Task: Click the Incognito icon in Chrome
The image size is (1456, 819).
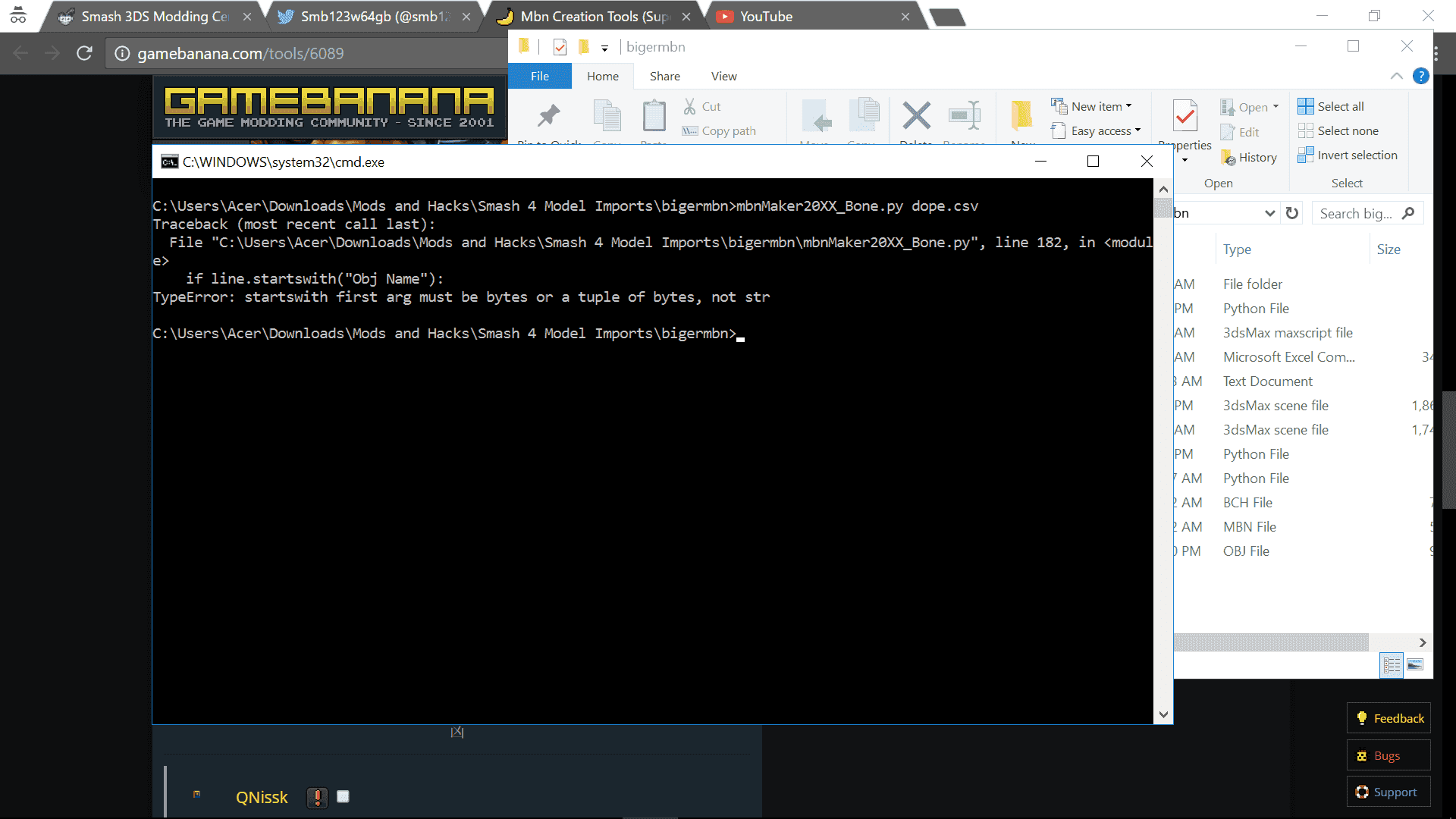Action: (18, 14)
